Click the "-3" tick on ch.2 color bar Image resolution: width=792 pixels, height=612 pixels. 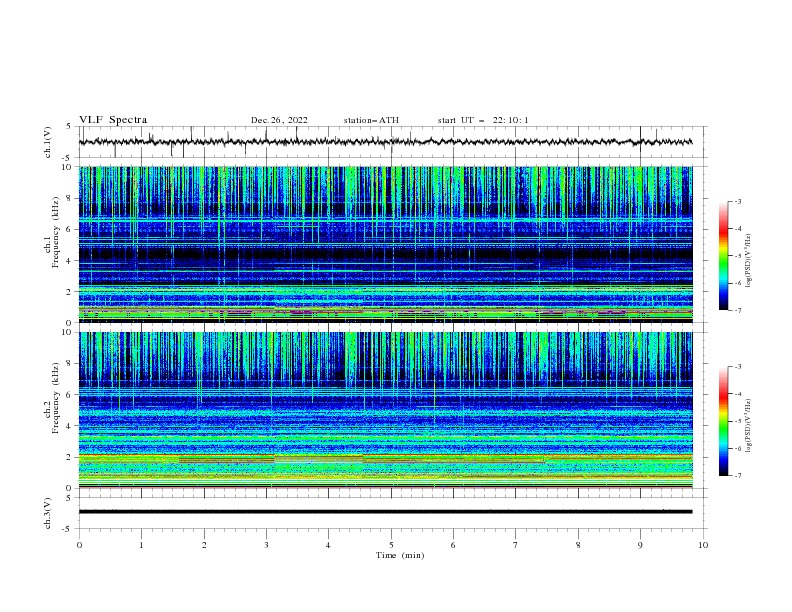coord(737,367)
